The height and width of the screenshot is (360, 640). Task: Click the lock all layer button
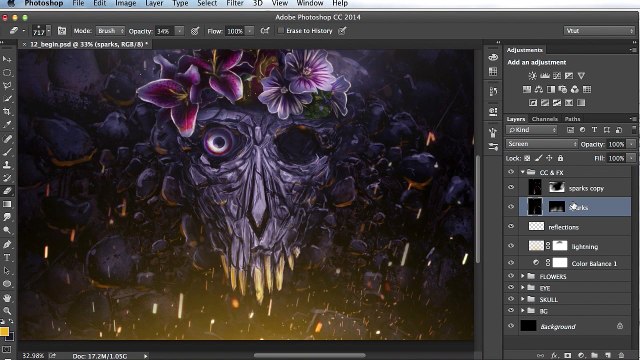click(x=560, y=158)
